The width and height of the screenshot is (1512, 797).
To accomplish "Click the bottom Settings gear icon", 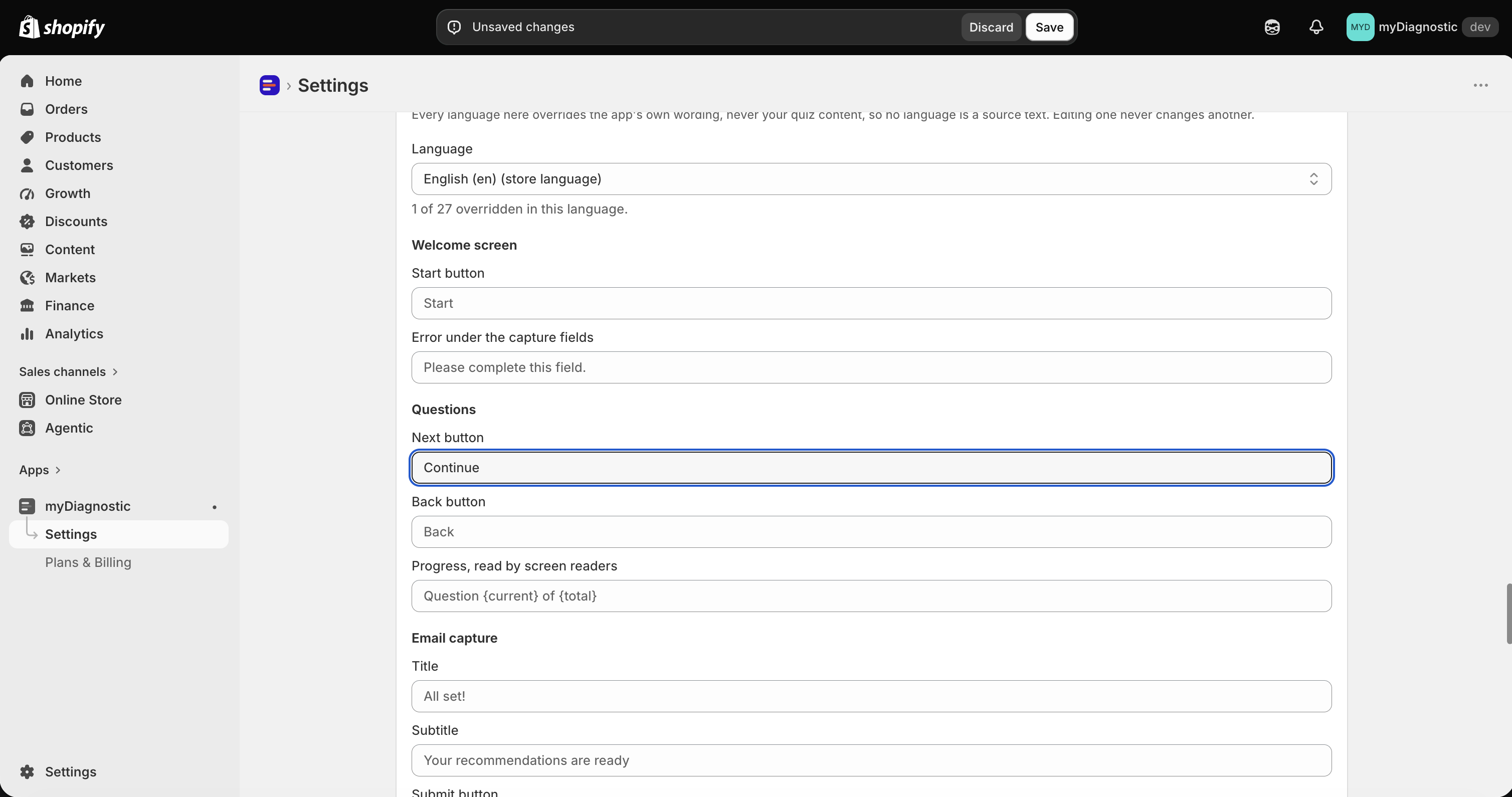I will click(x=27, y=772).
